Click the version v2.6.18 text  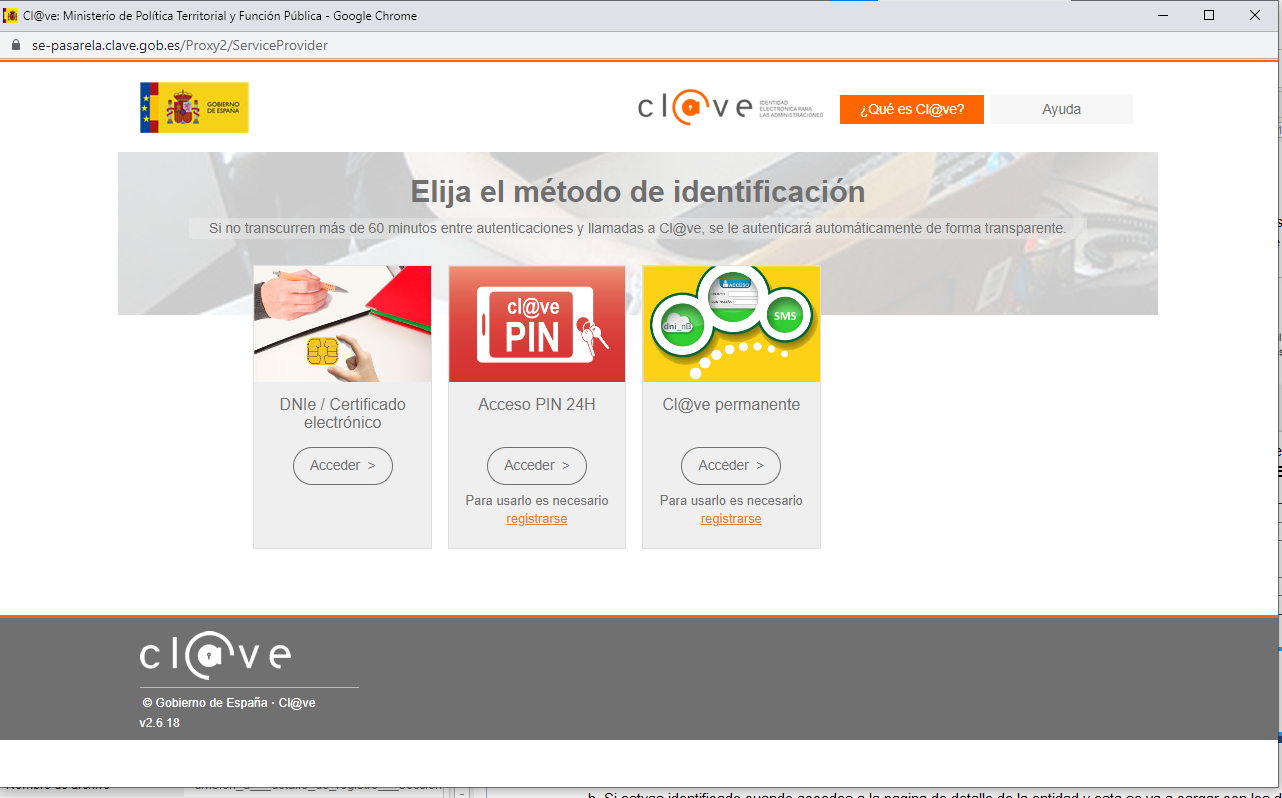tap(160, 723)
